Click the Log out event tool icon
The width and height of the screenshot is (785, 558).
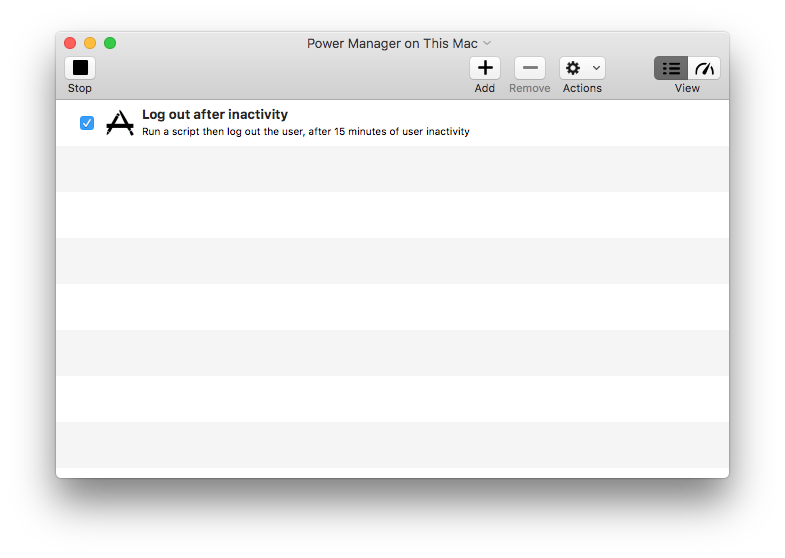coord(120,123)
